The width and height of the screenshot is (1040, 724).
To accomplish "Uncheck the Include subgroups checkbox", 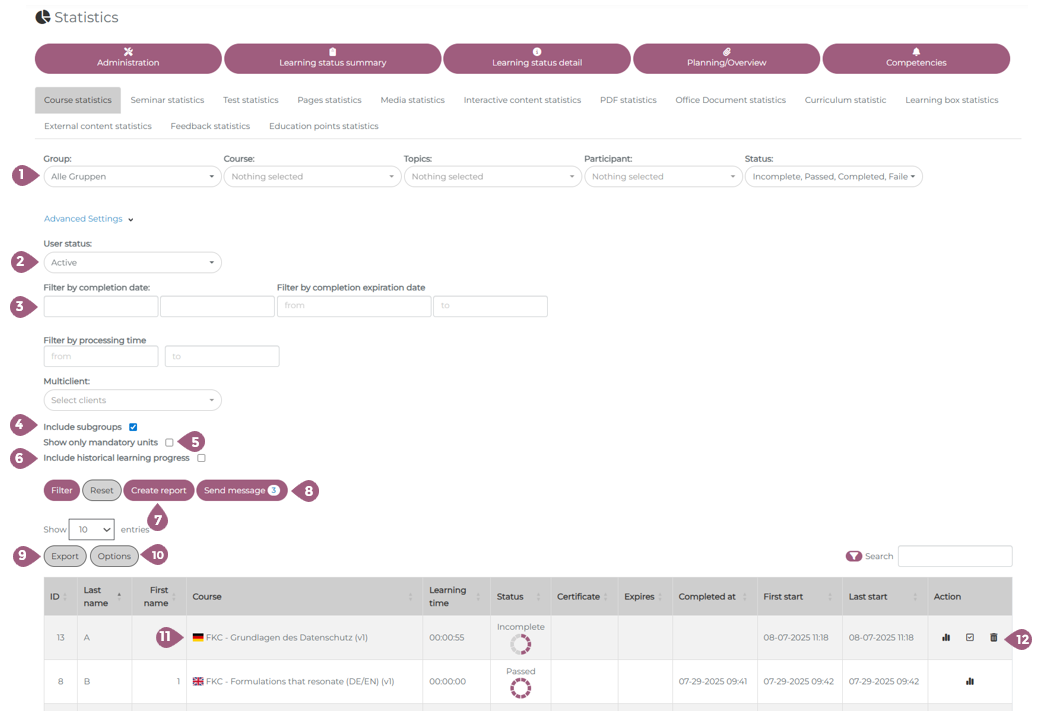I will coord(133,427).
